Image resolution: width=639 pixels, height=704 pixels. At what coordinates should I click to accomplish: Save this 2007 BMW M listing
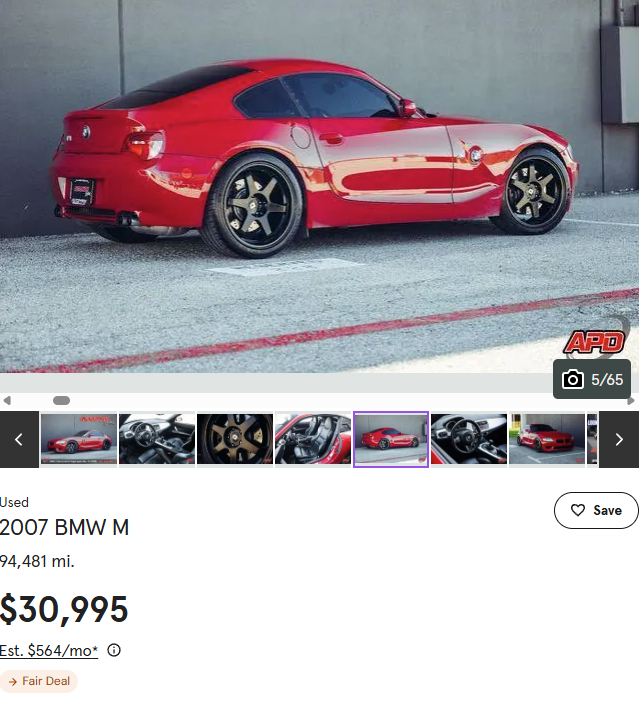click(x=596, y=510)
